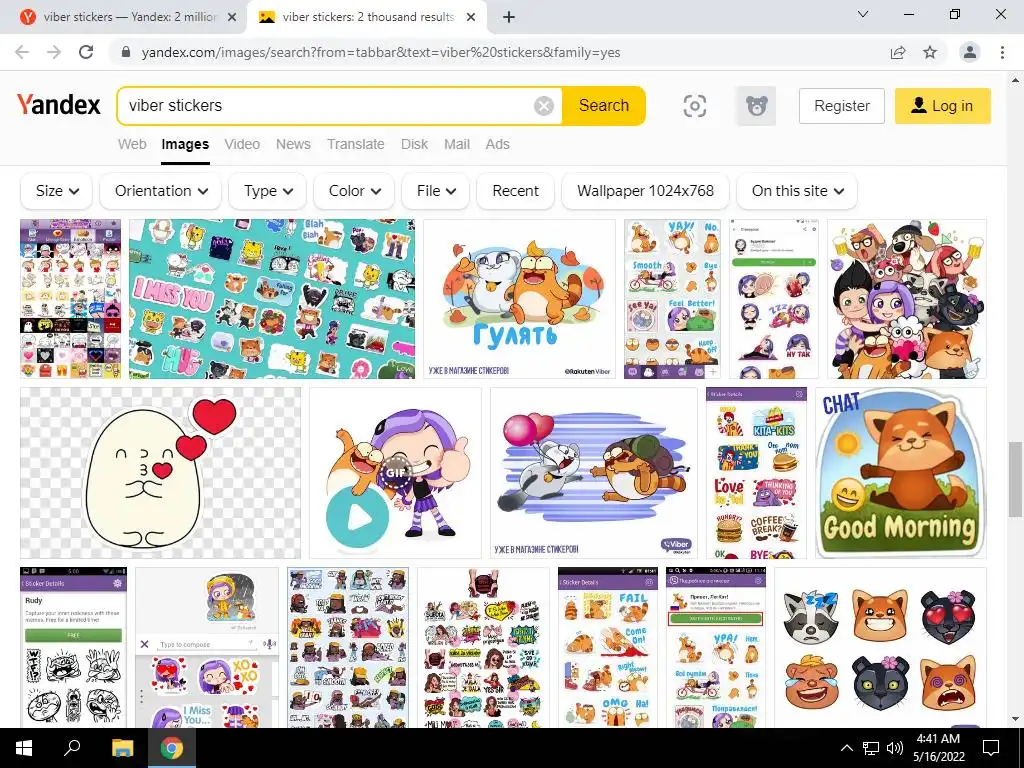Open the News tab
Screen dimensions: 1024x768
click(x=293, y=144)
